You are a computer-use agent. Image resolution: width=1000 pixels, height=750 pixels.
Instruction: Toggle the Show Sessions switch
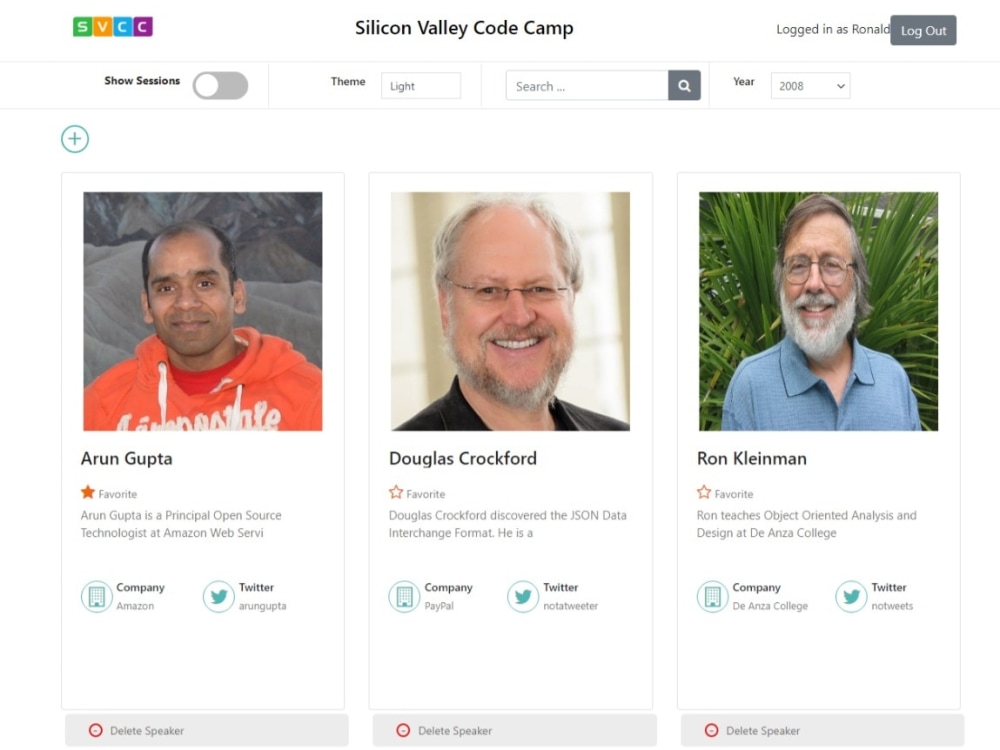pyautogui.click(x=221, y=85)
